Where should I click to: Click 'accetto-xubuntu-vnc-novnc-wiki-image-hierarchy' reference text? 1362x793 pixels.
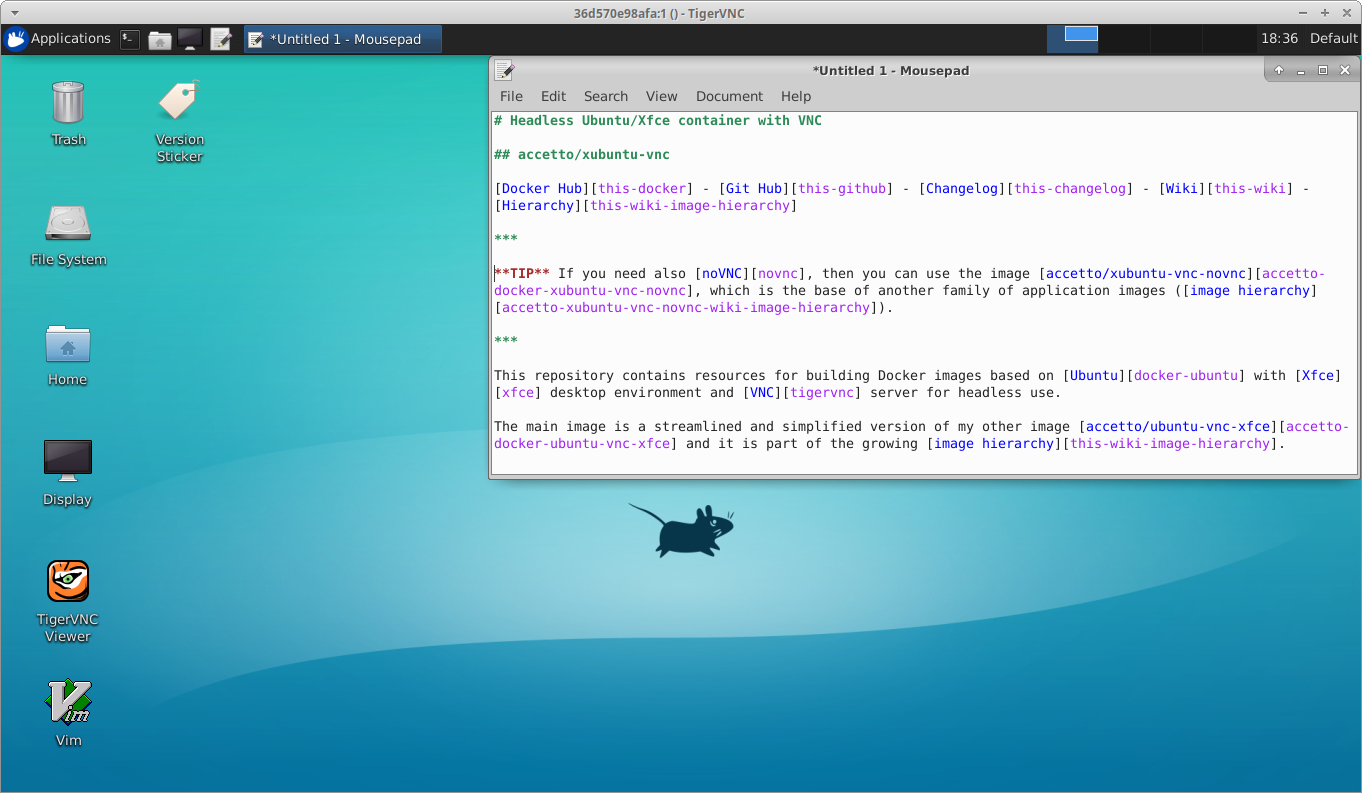686,308
